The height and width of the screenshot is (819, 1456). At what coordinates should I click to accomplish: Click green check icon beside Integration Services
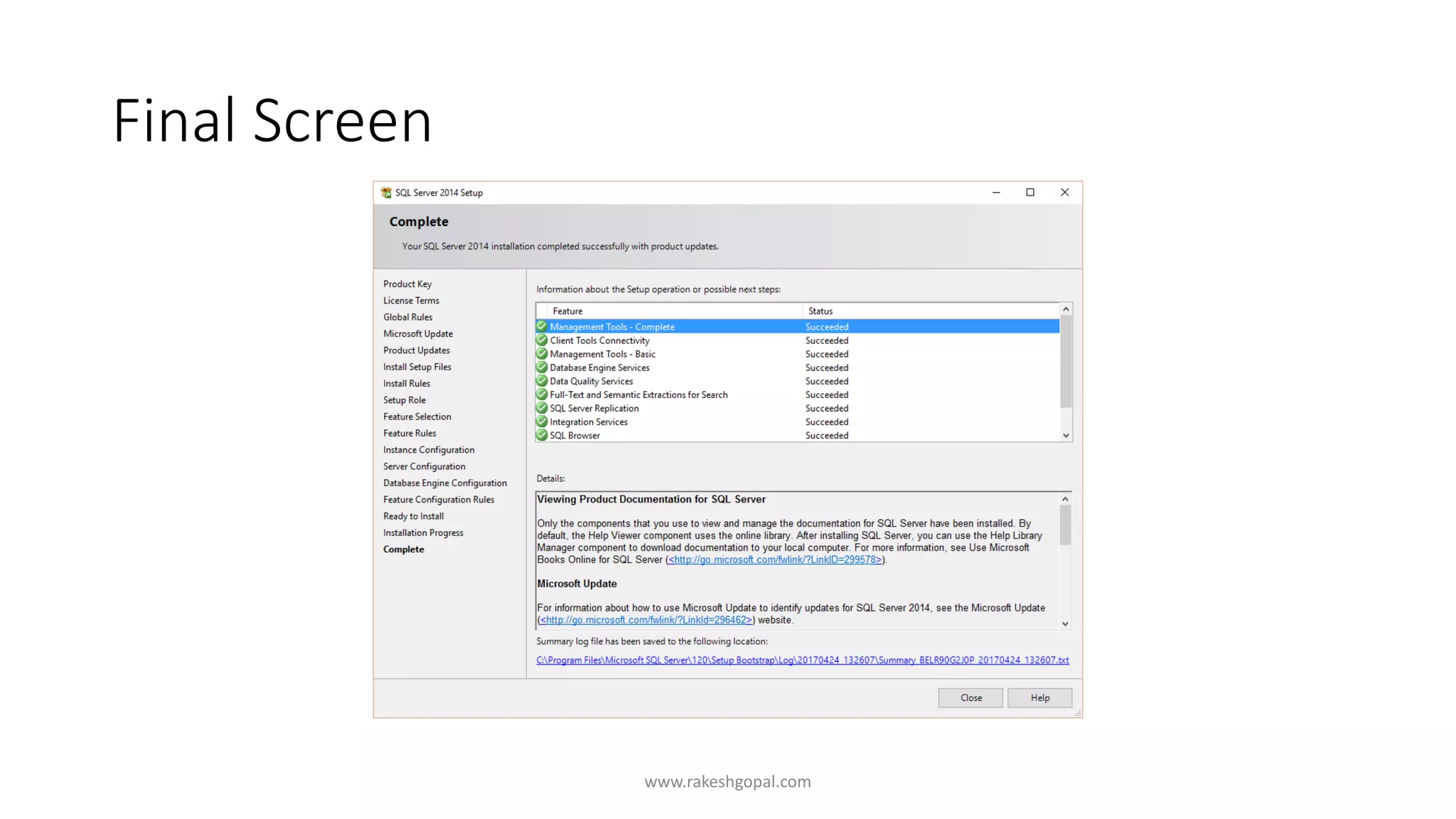click(542, 422)
